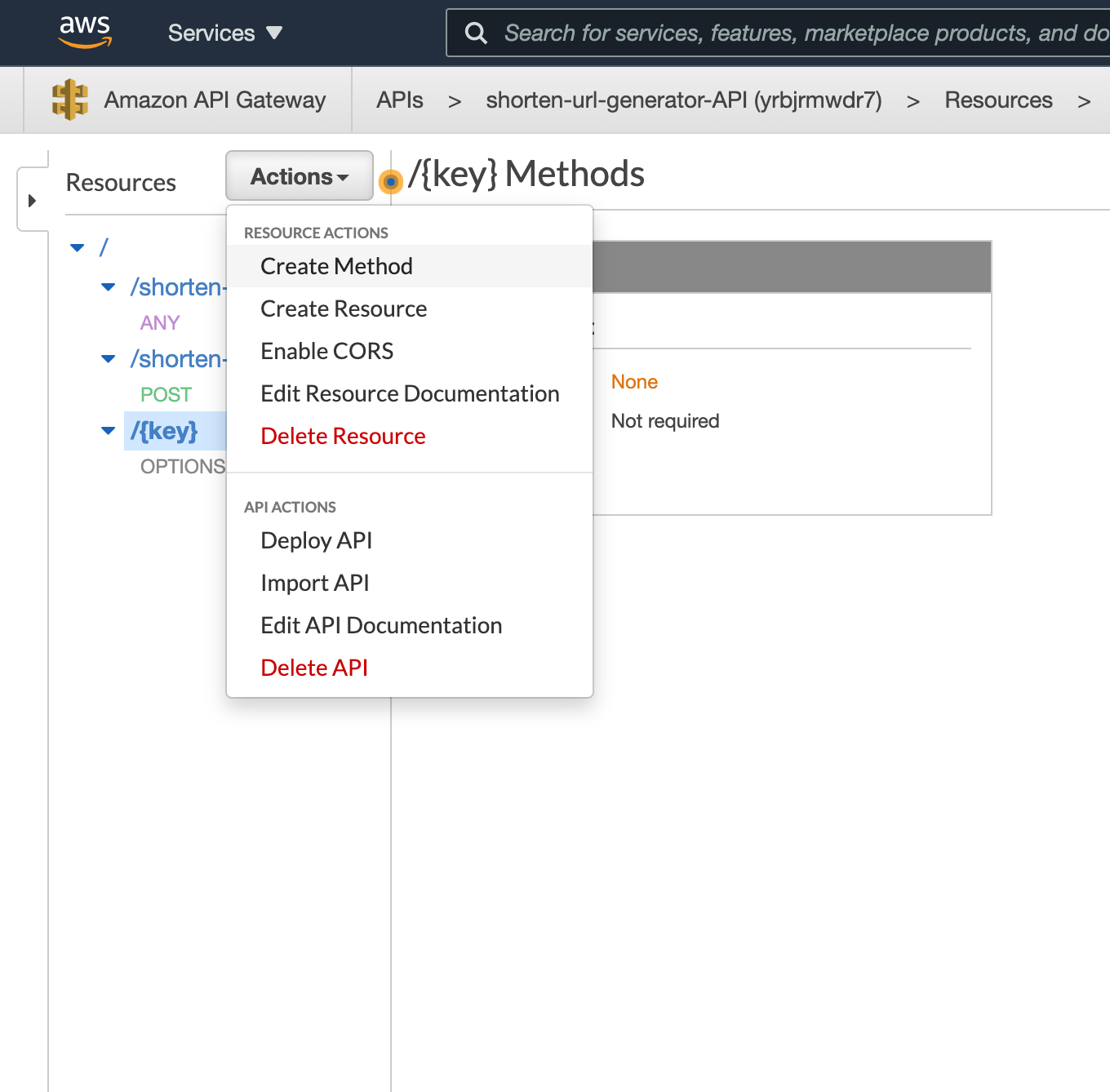This screenshot has height=1092, width=1110.
Task: Collapse the root / resource tree node
Action: click(x=78, y=247)
